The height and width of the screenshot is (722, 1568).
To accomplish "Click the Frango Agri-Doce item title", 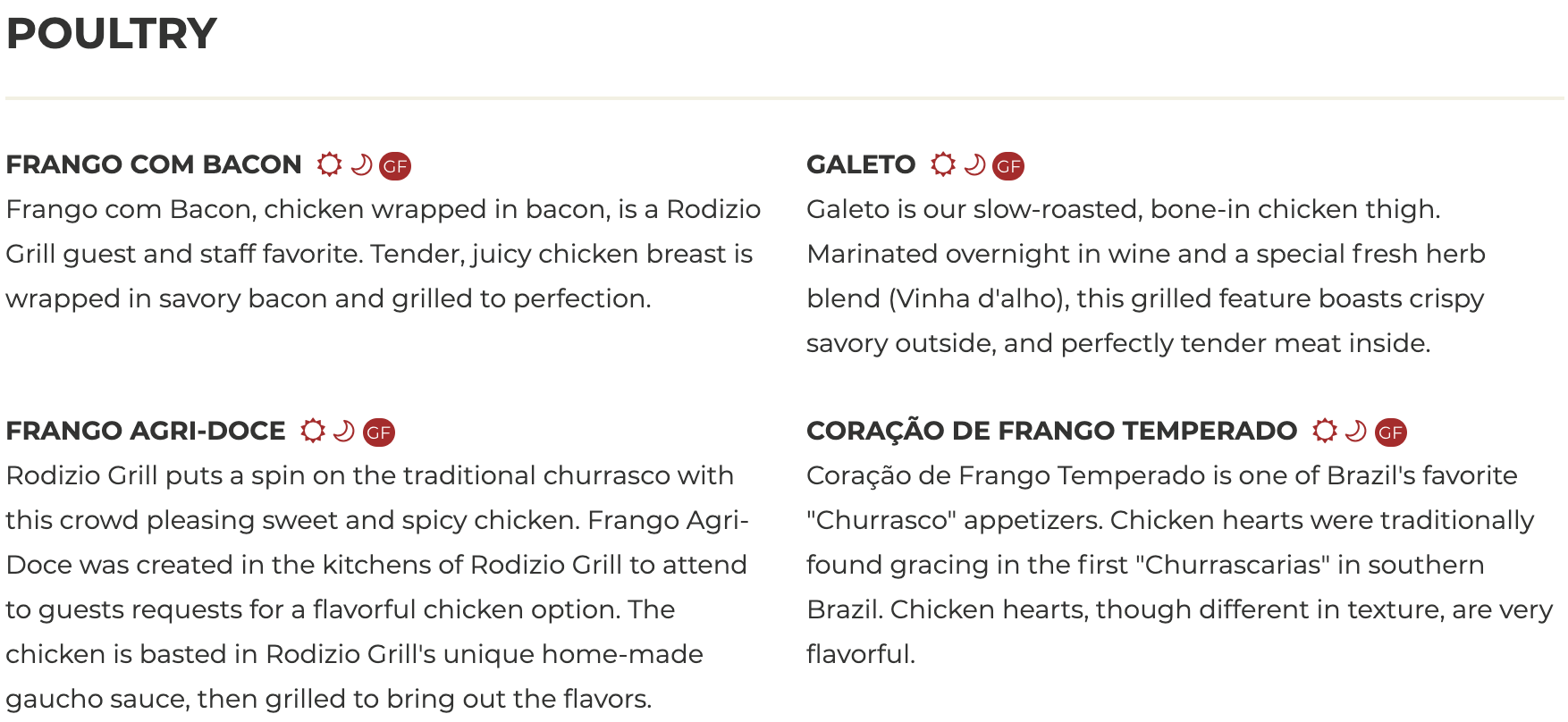I will [146, 431].
